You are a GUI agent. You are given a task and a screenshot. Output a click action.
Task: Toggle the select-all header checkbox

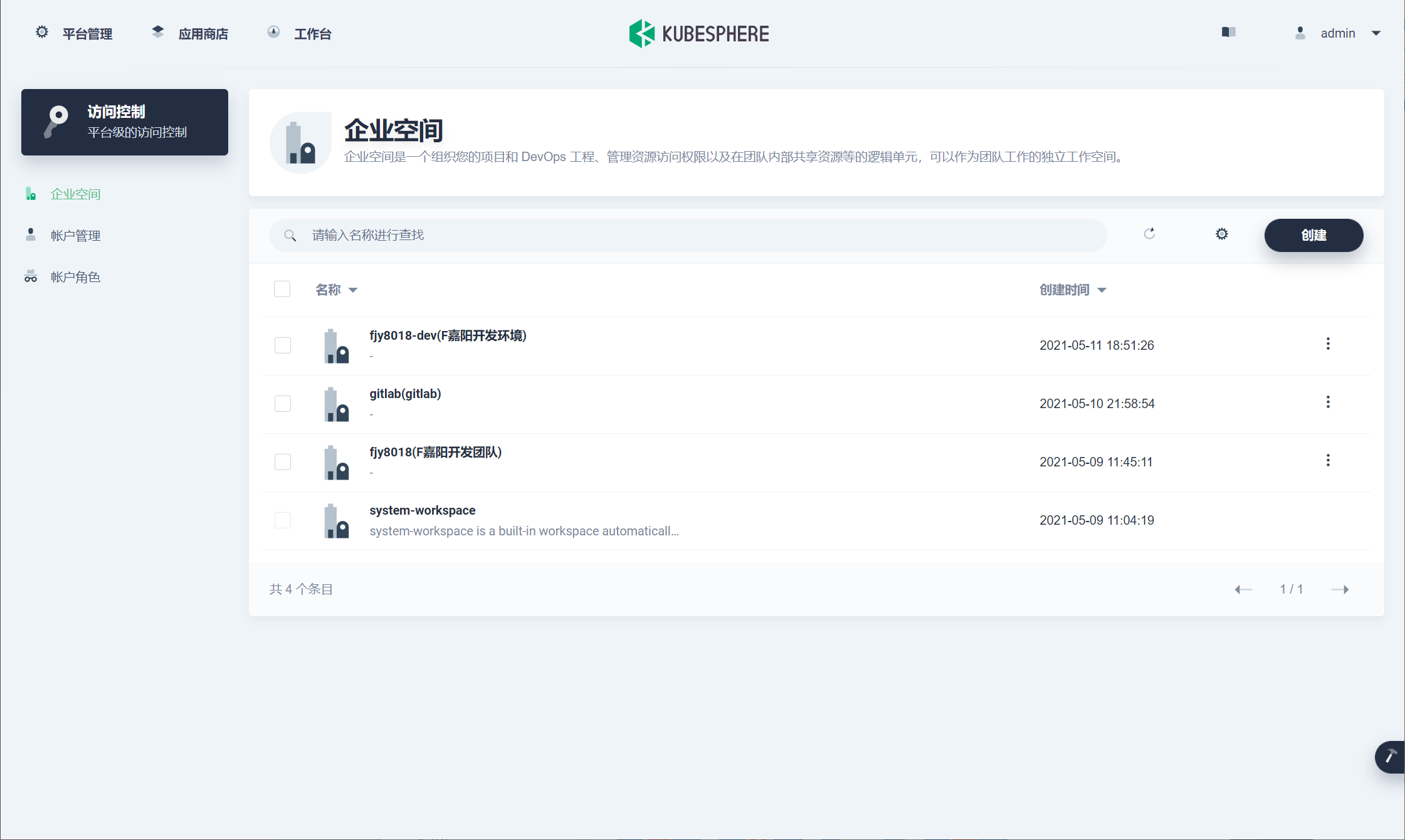282,289
